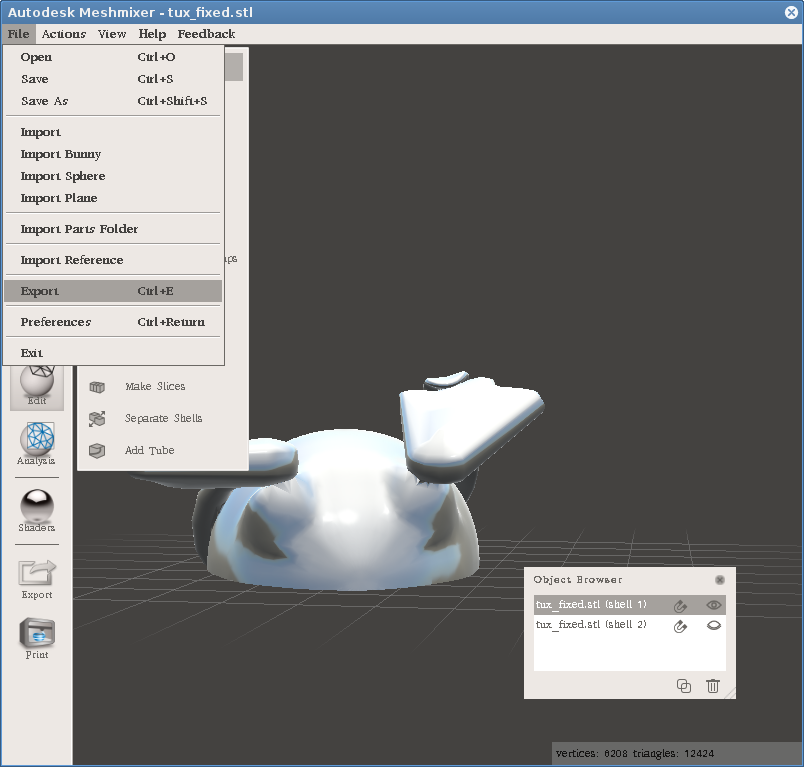Click the Add Tube icon
This screenshot has height=767, width=804.
tap(97, 450)
